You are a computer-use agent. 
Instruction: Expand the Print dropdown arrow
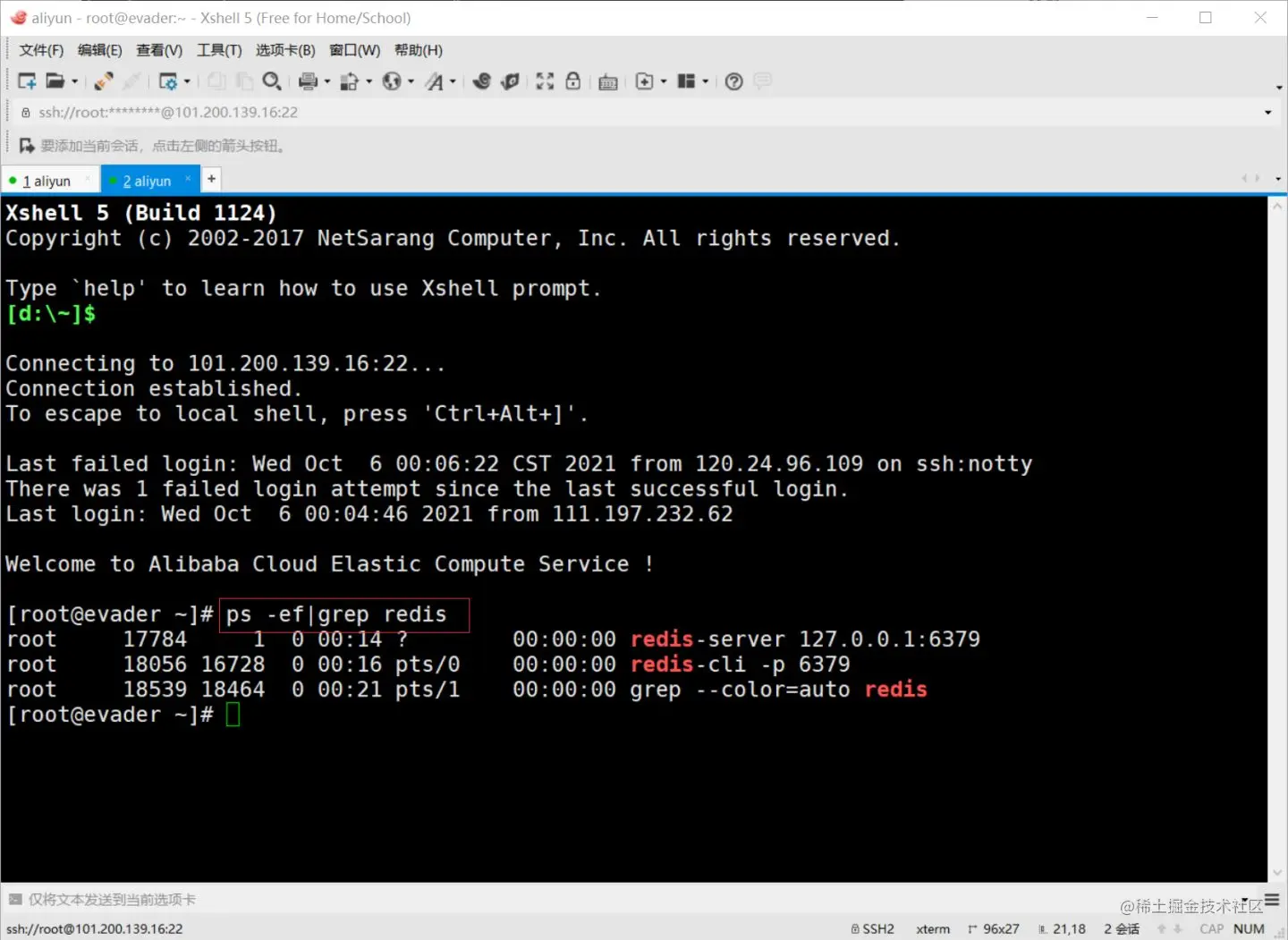coord(327,82)
